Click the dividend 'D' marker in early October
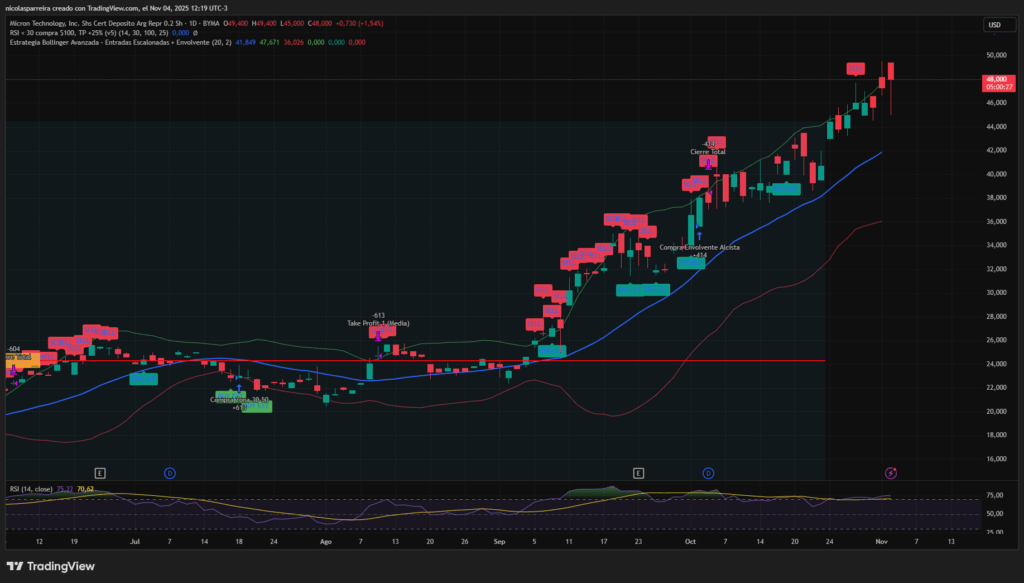The width and height of the screenshot is (1024, 583). click(x=708, y=472)
